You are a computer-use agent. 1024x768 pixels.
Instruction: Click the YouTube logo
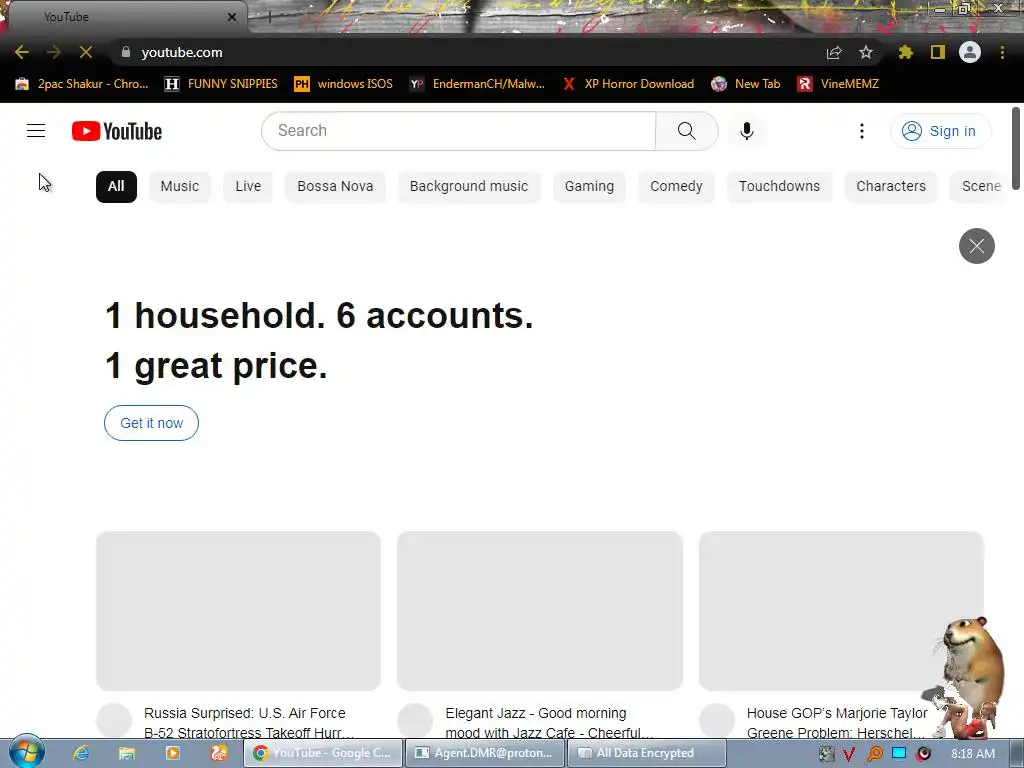coord(117,131)
